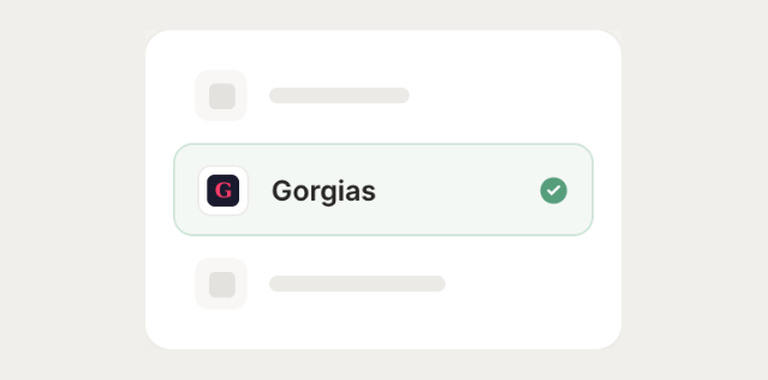Deselect Gorgias via the green check circle

pos(553,190)
